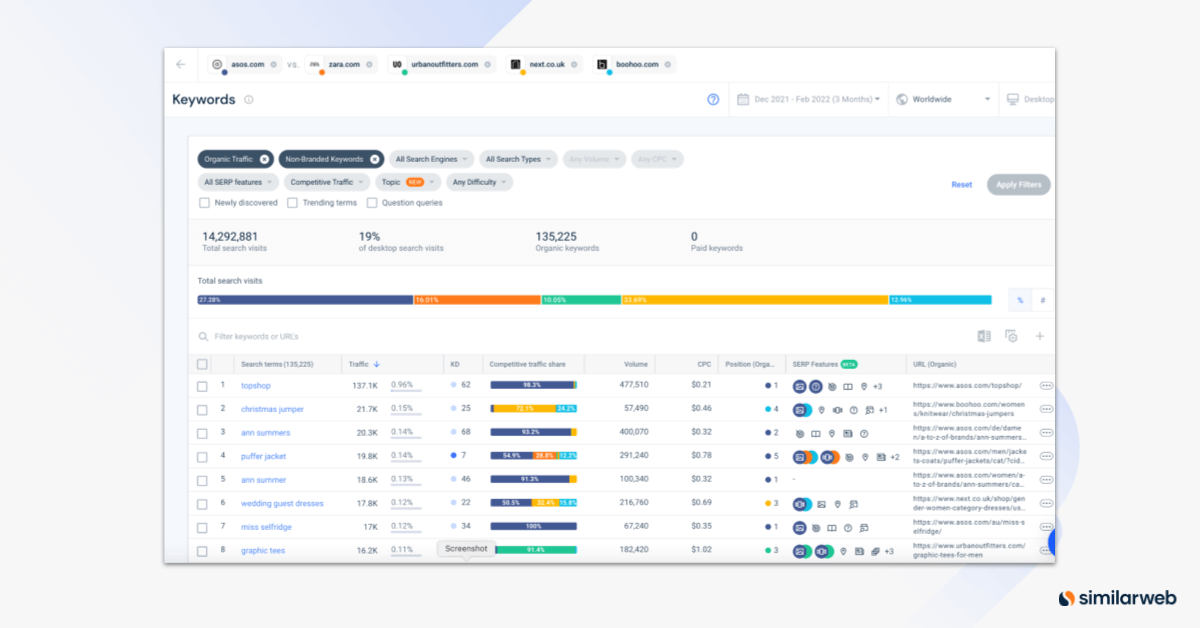This screenshot has width=1200, height=628.
Task: Switch chart to percent view
Action: (1019, 300)
